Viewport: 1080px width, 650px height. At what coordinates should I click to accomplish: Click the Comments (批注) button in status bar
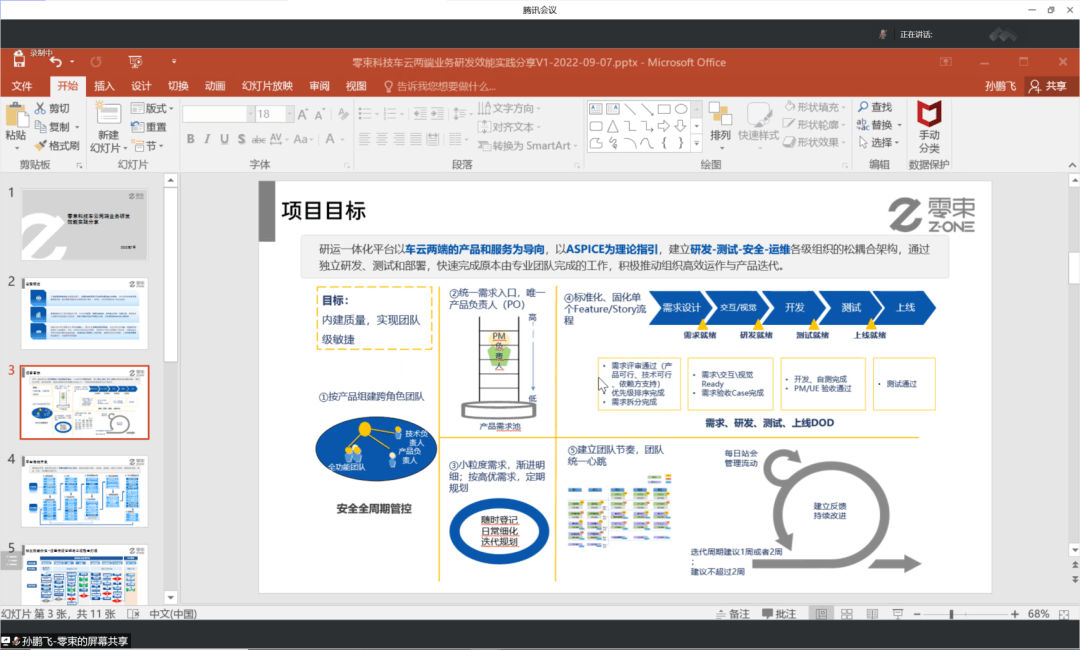pos(780,614)
